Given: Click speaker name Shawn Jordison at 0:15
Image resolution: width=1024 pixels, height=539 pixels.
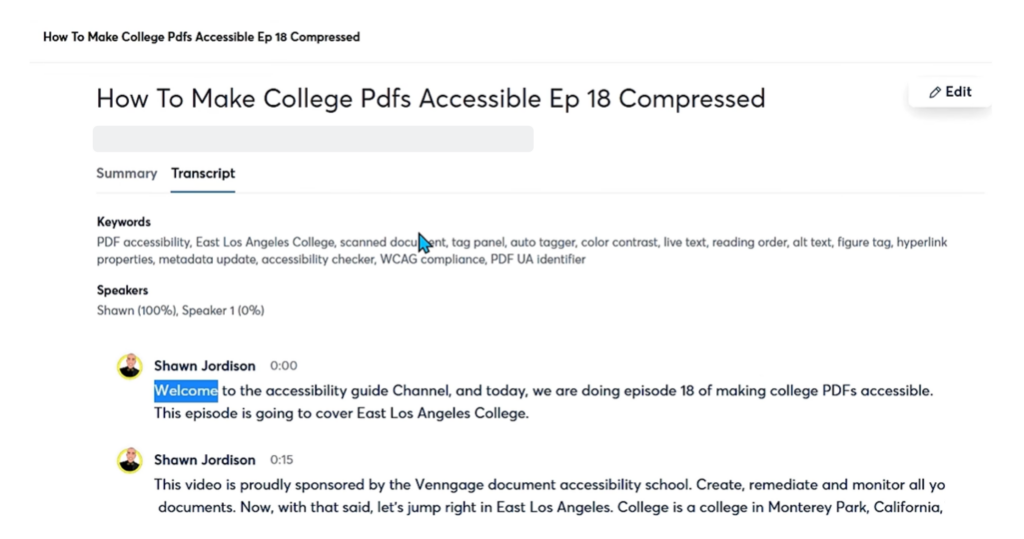Looking at the screenshot, I should [204, 460].
